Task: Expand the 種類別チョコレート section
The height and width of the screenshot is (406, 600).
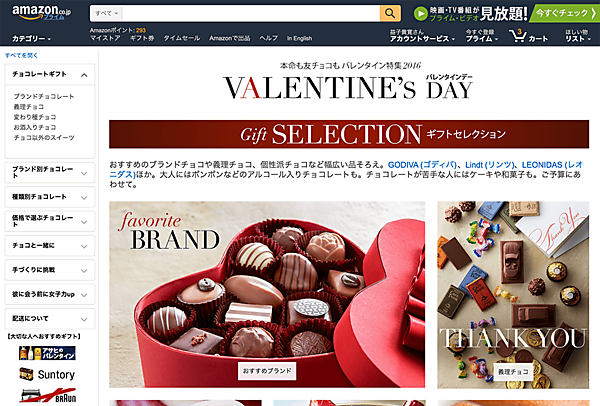Action: click(x=49, y=197)
